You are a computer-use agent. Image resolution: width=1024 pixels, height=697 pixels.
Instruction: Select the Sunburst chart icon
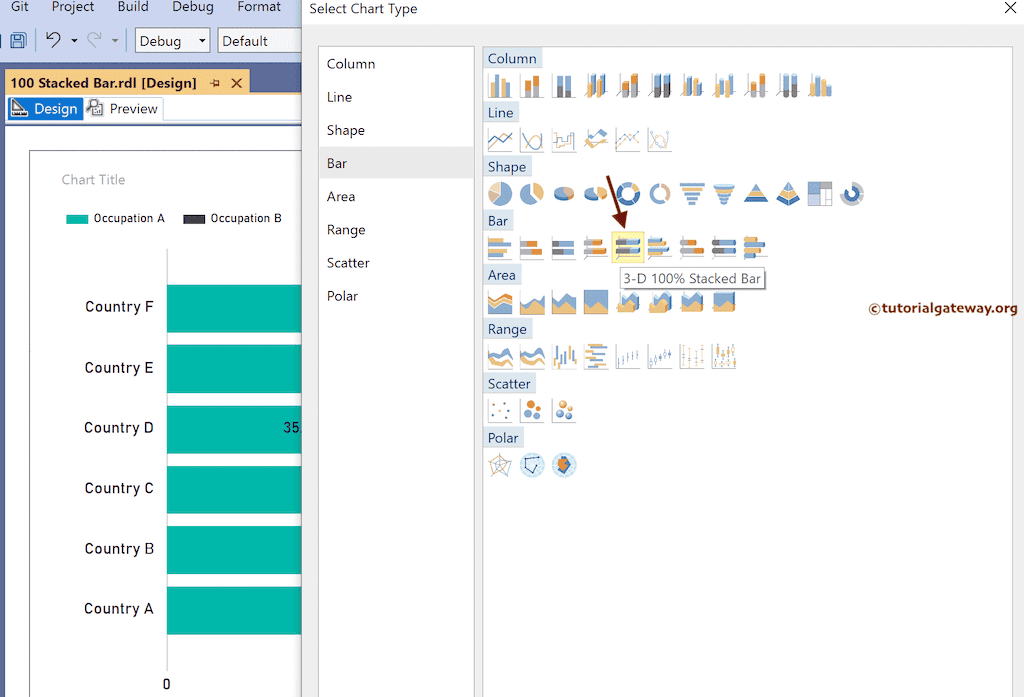[x=852, y=194]
